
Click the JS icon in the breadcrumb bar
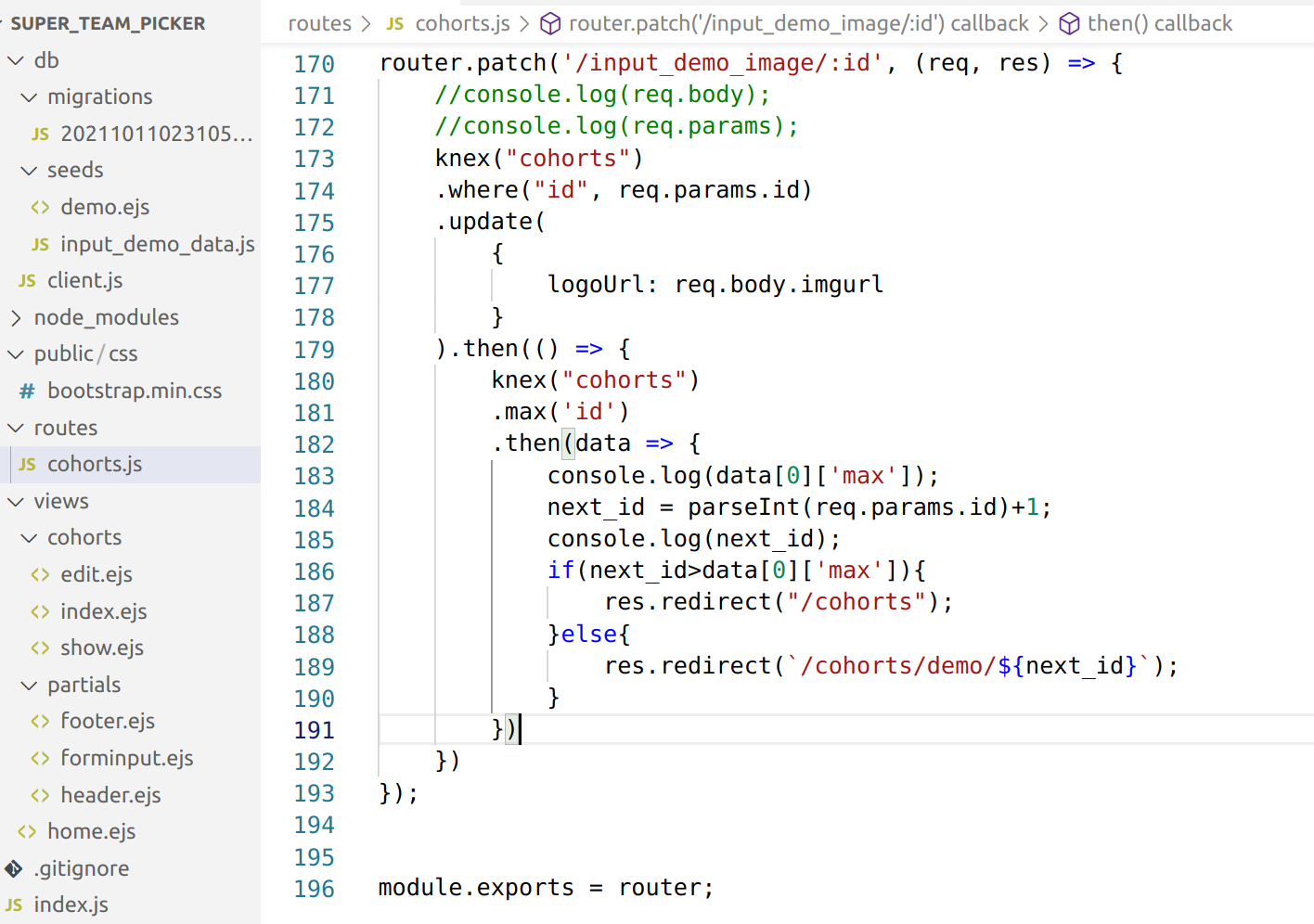click(x=393, y=23)
